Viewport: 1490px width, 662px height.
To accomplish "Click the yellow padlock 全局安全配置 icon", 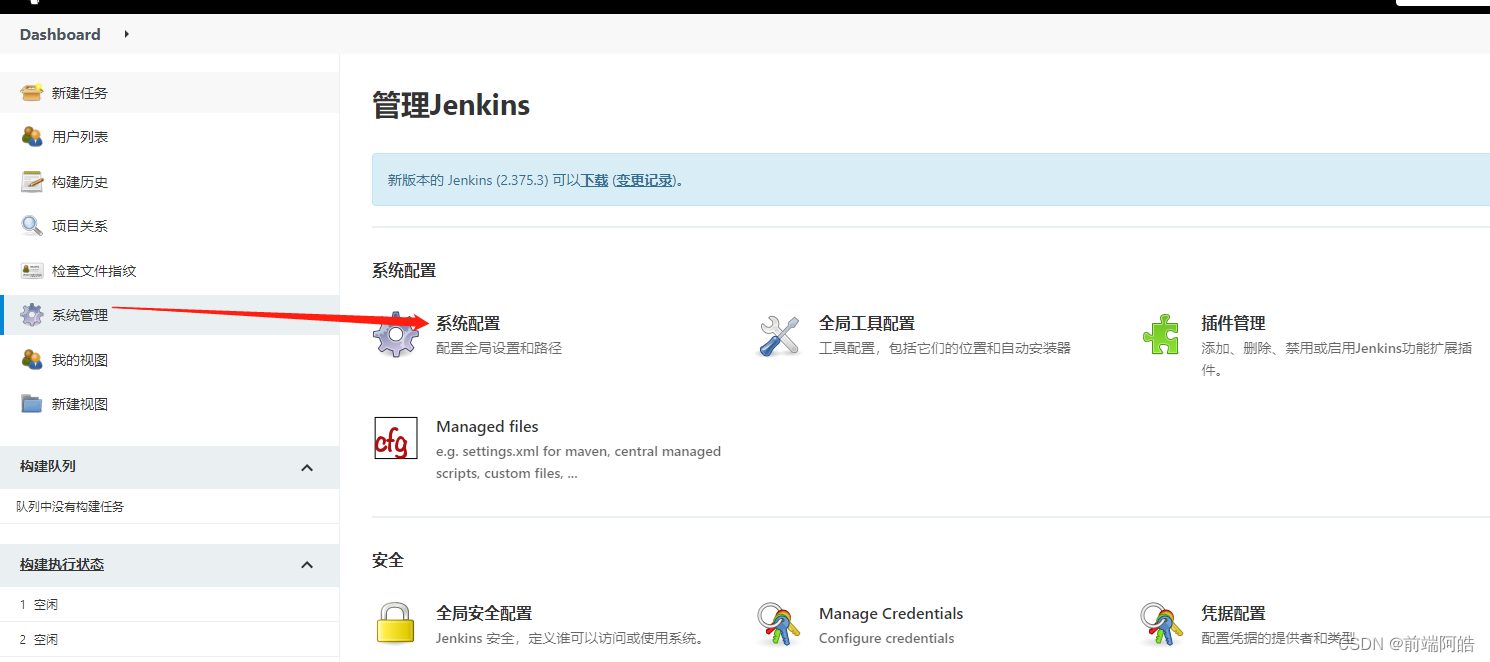I will (396, 624).
